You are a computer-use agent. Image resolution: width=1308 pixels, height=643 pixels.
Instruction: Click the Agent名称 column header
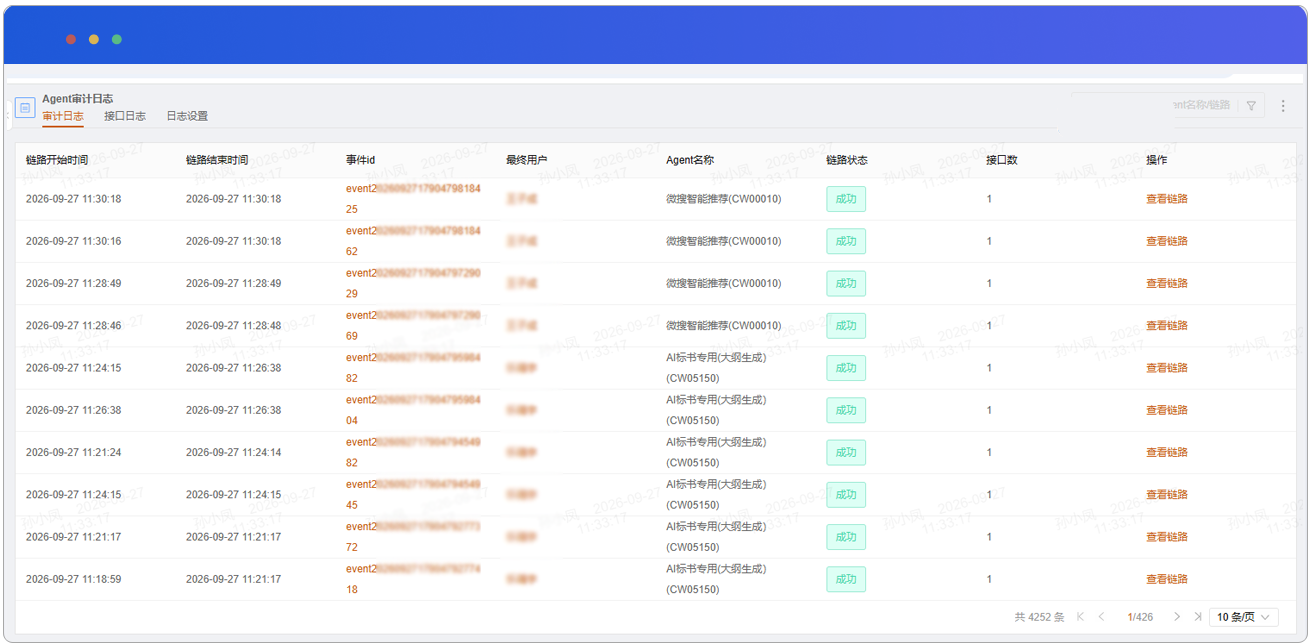(690, 160)
